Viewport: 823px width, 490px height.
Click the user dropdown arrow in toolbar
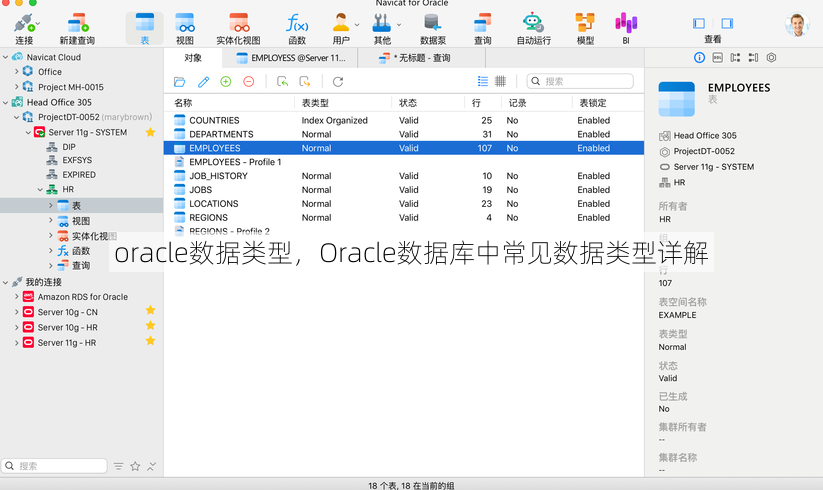click(357, 24)
